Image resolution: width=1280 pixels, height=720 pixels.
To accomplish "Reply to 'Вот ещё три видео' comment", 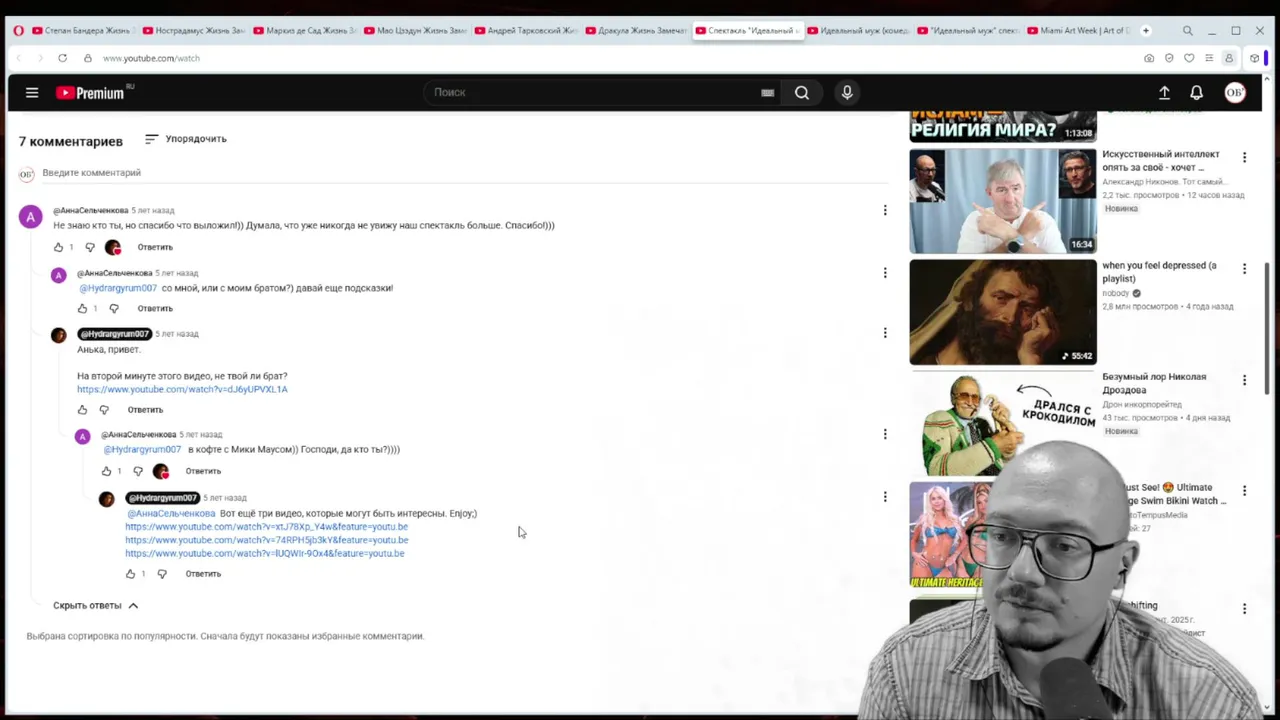I will coord(203,574).
